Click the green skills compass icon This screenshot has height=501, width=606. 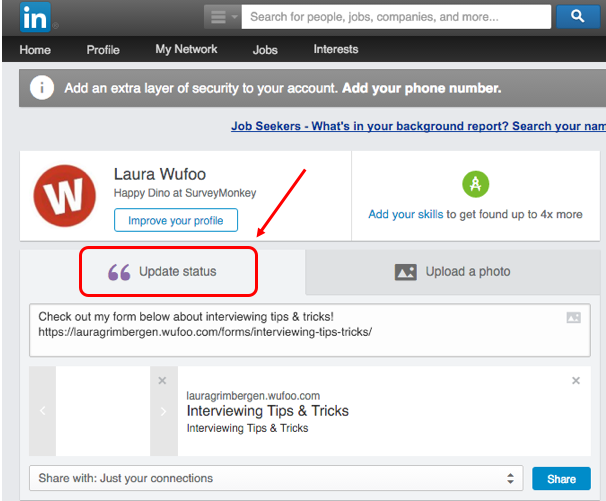pos(476,184)
